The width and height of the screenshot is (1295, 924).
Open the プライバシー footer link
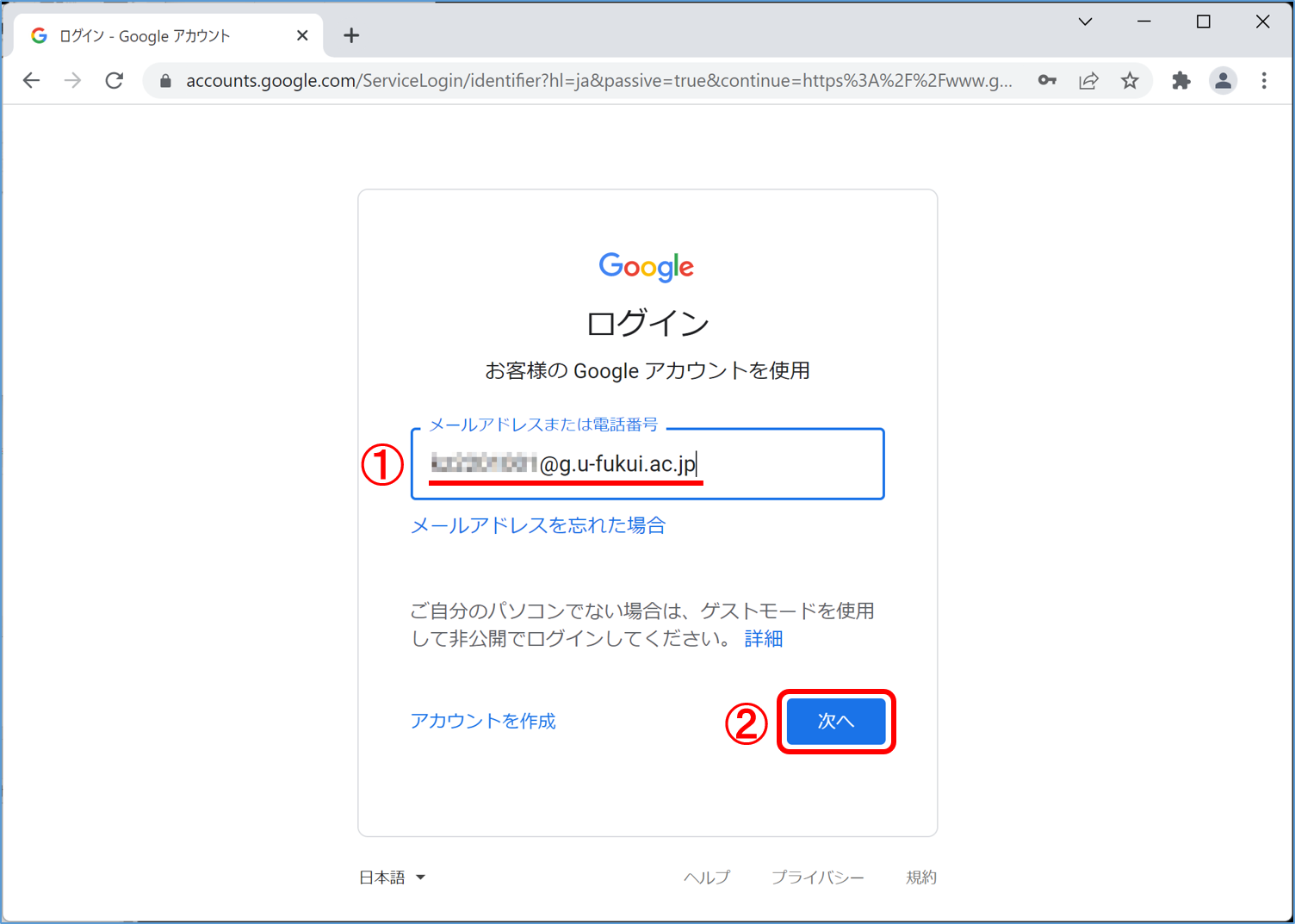point(818,877)
